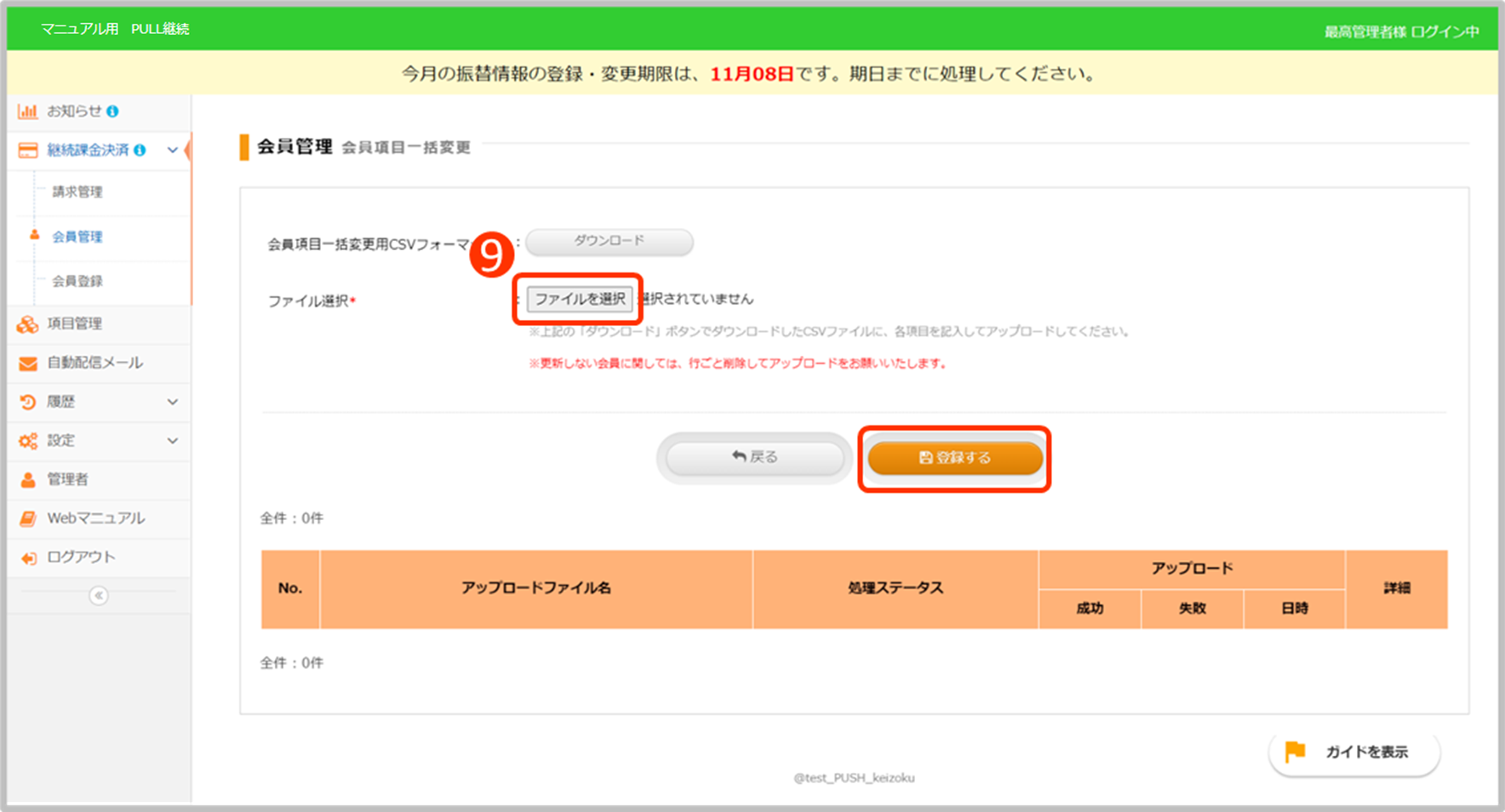Open 請求管理 in the sidebar

click(77, 192)
